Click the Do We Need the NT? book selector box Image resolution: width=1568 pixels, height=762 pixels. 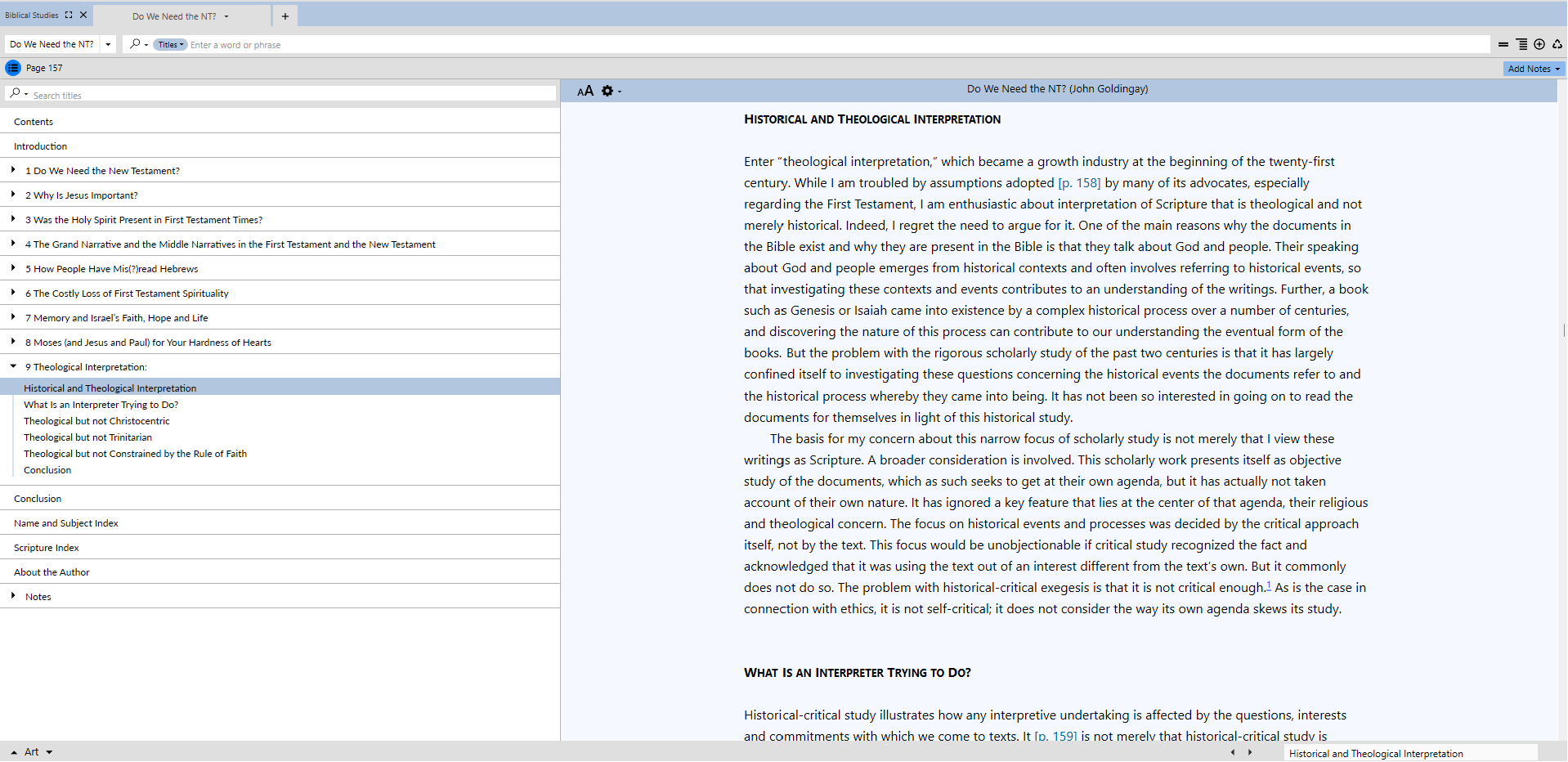click(52, 44)
